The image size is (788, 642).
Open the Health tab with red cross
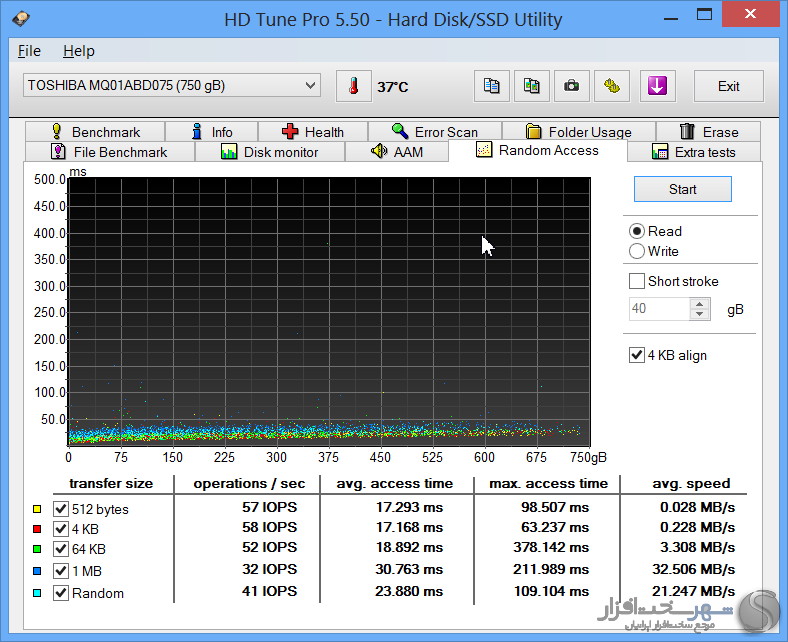tap(312, 132)
